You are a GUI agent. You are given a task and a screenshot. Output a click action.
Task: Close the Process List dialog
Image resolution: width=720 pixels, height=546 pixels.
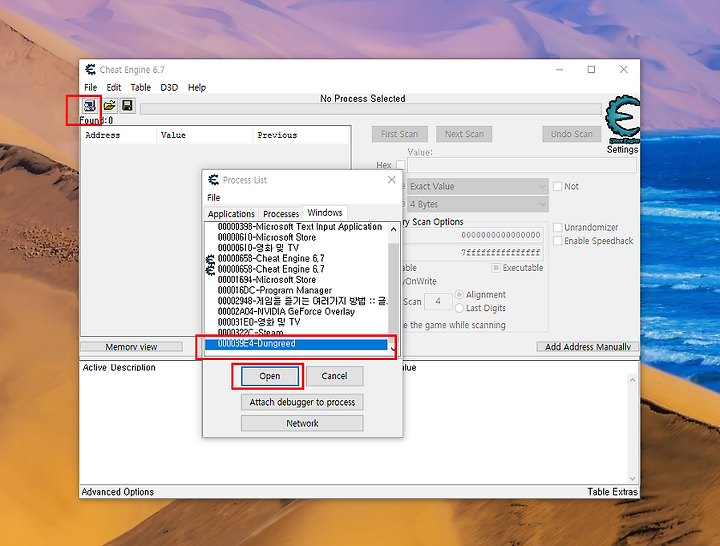coord(391,180)
